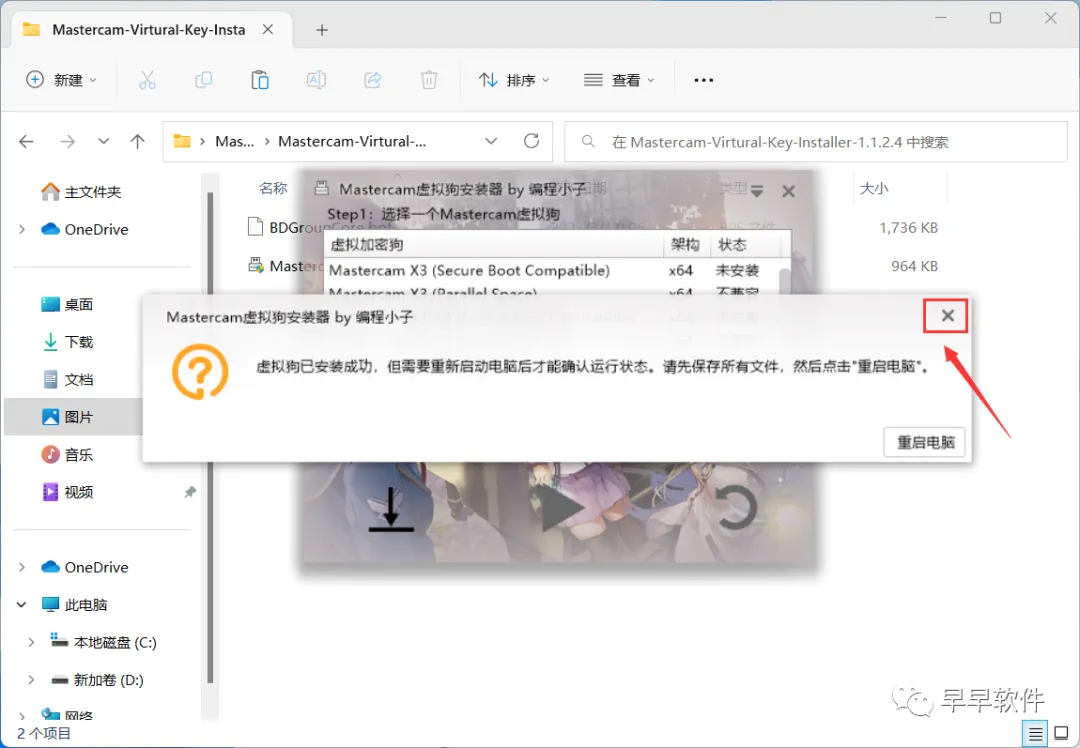1080x748 pixels.
Task: Expand the 本地磁盘 (C:) node
Action: pos(31,642)
